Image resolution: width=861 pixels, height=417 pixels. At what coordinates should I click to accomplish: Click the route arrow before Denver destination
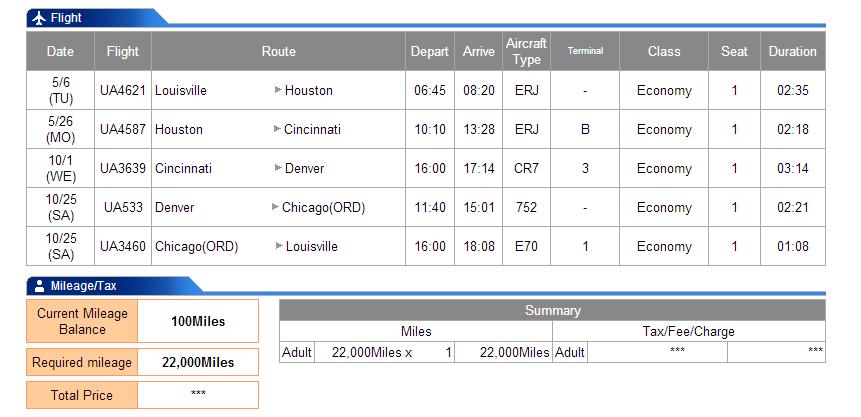point(278,168)
